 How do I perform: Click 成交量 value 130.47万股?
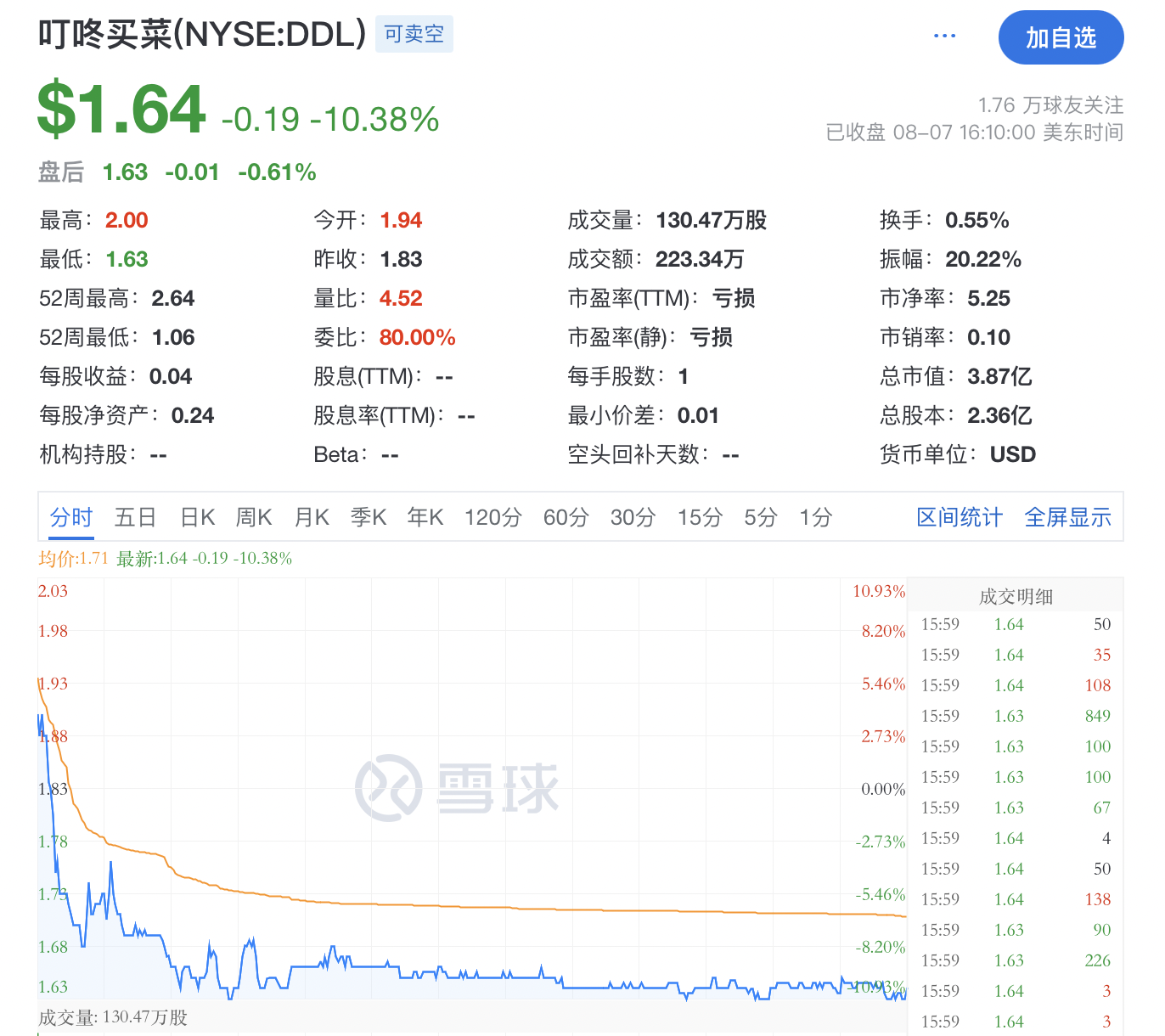(x=711, y=220)
